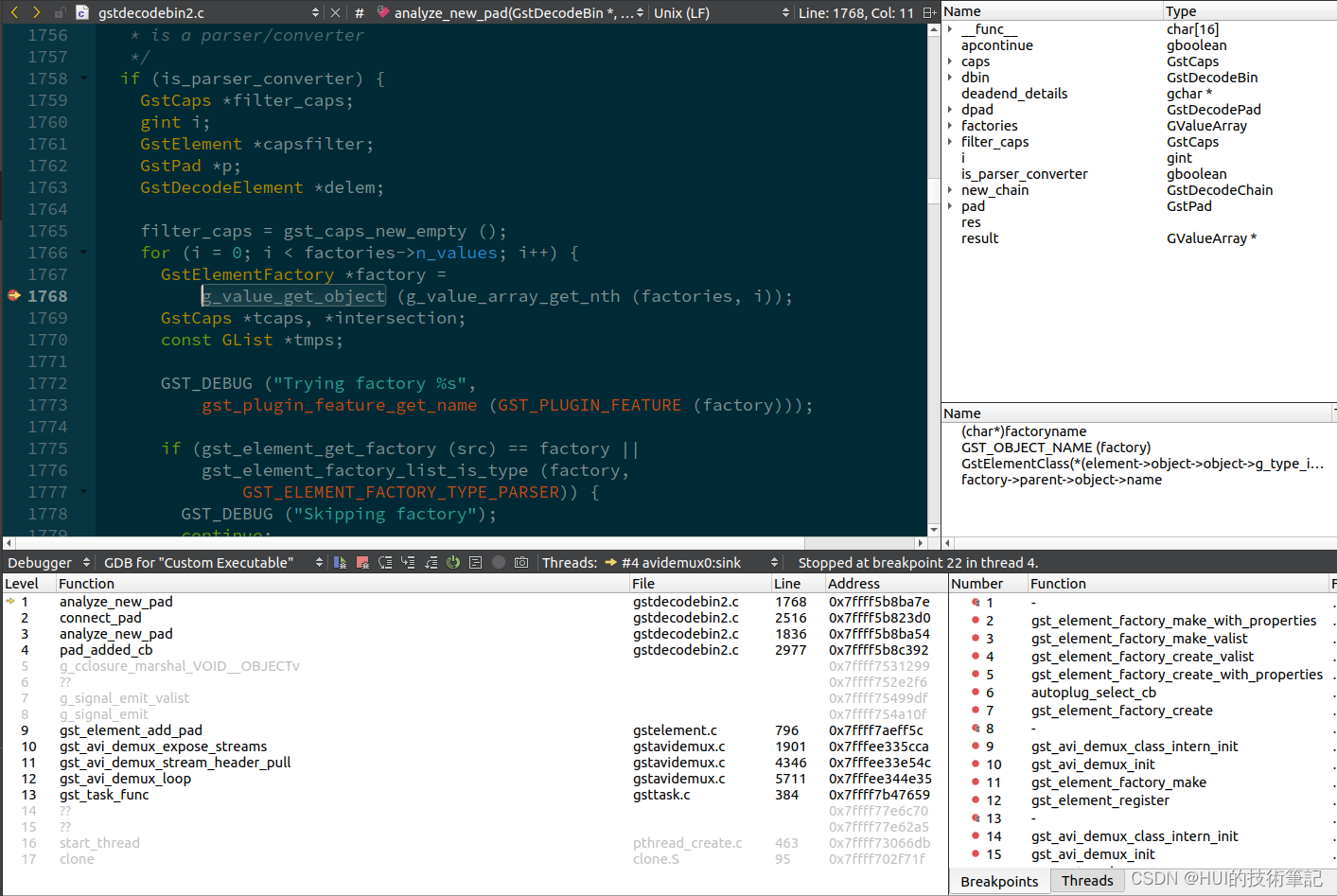Toggle breakpoint 12 dot gst_element_register

click(976, 800)
